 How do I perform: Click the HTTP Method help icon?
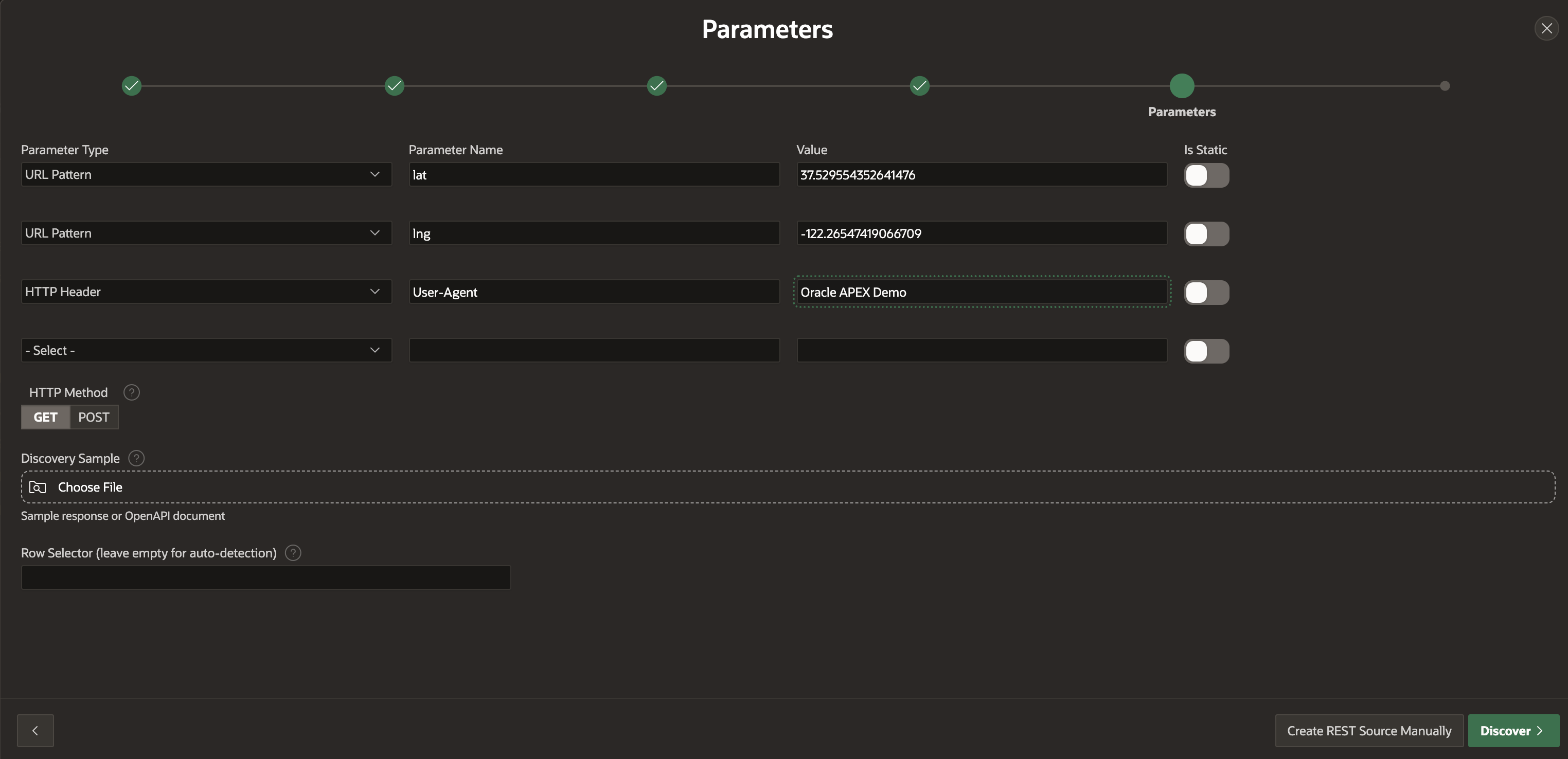click(132, 392)
